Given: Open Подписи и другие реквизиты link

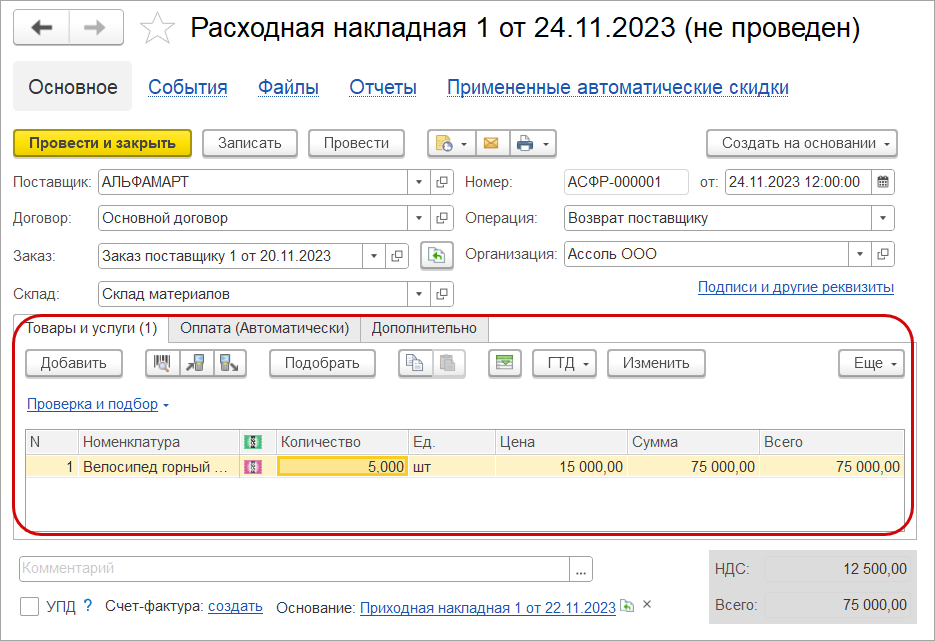Looking at the screenshot, I should coord(795,287).
